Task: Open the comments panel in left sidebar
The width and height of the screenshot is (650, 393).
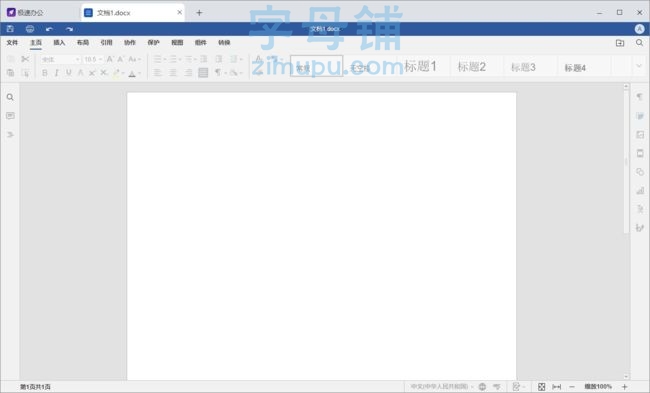Action: (x=10, y=116)
